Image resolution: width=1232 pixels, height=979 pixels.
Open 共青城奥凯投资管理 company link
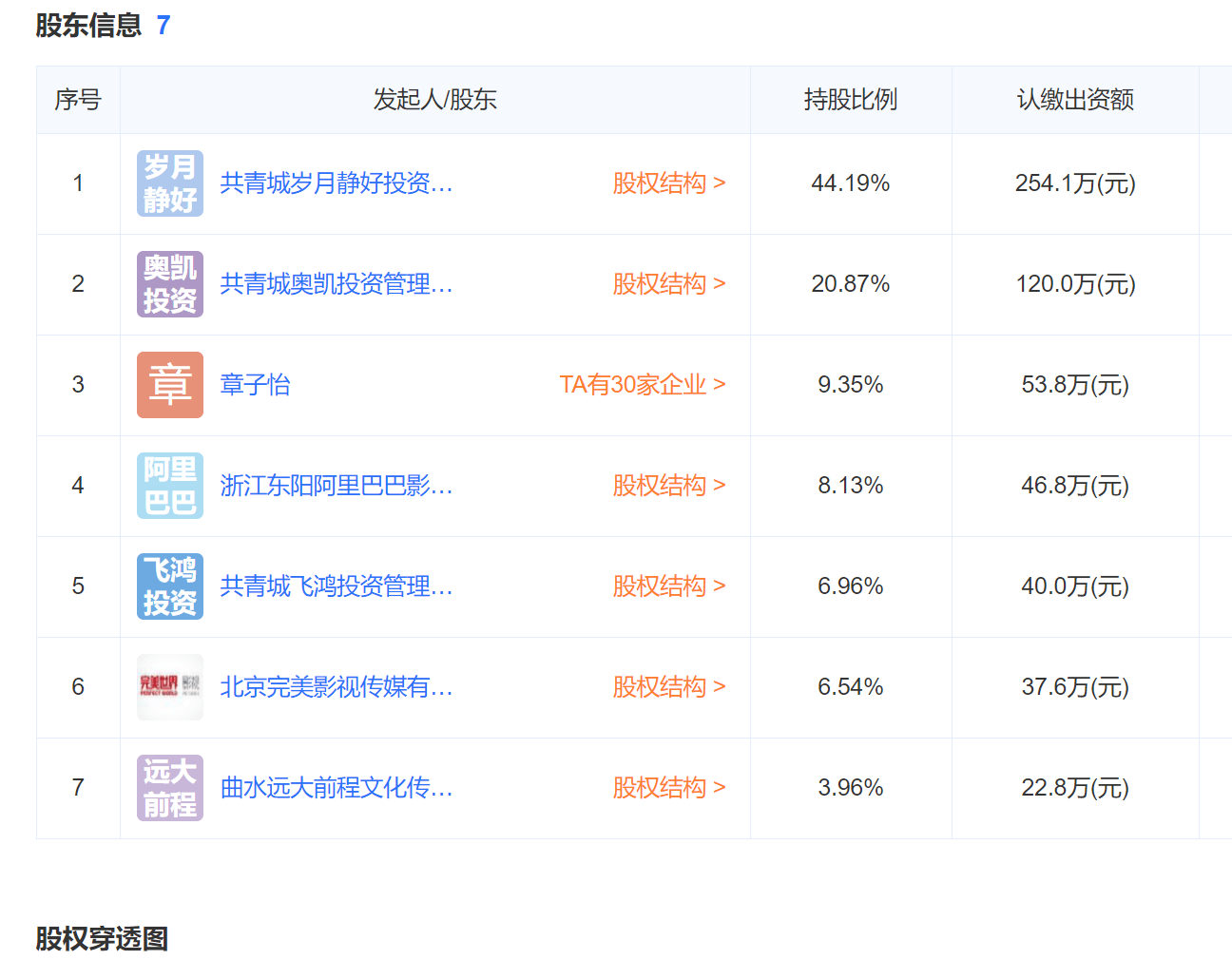click(337, 284)
